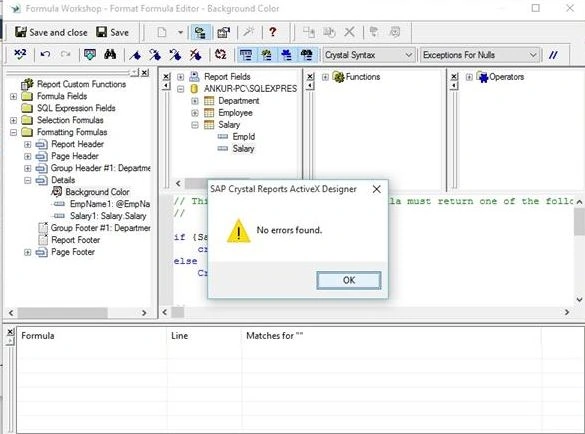The image size is (585, 434).
Task: Click the Save button
Action: [x=112, y=32]
